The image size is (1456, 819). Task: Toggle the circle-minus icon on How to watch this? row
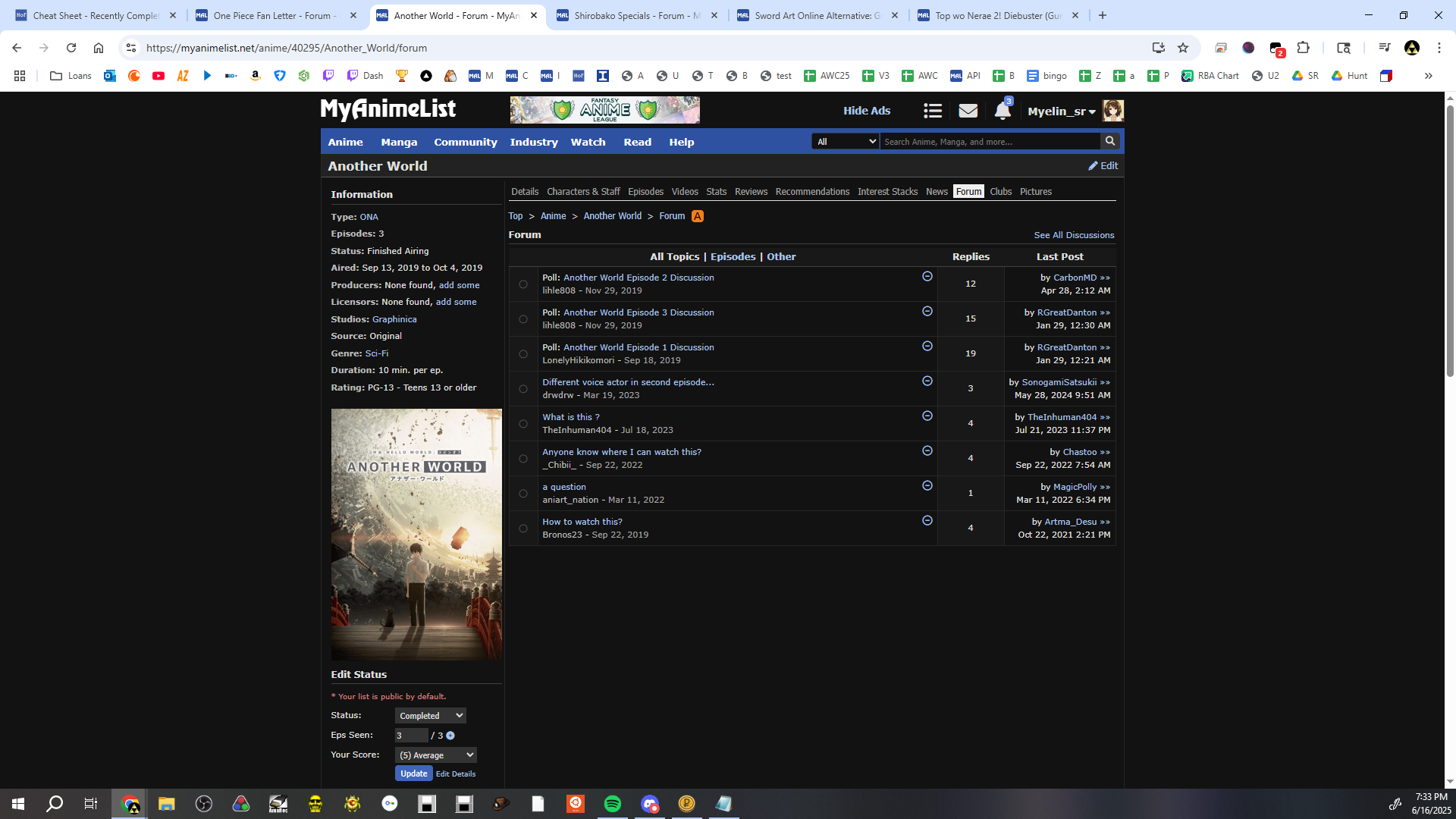pos(927,521)
